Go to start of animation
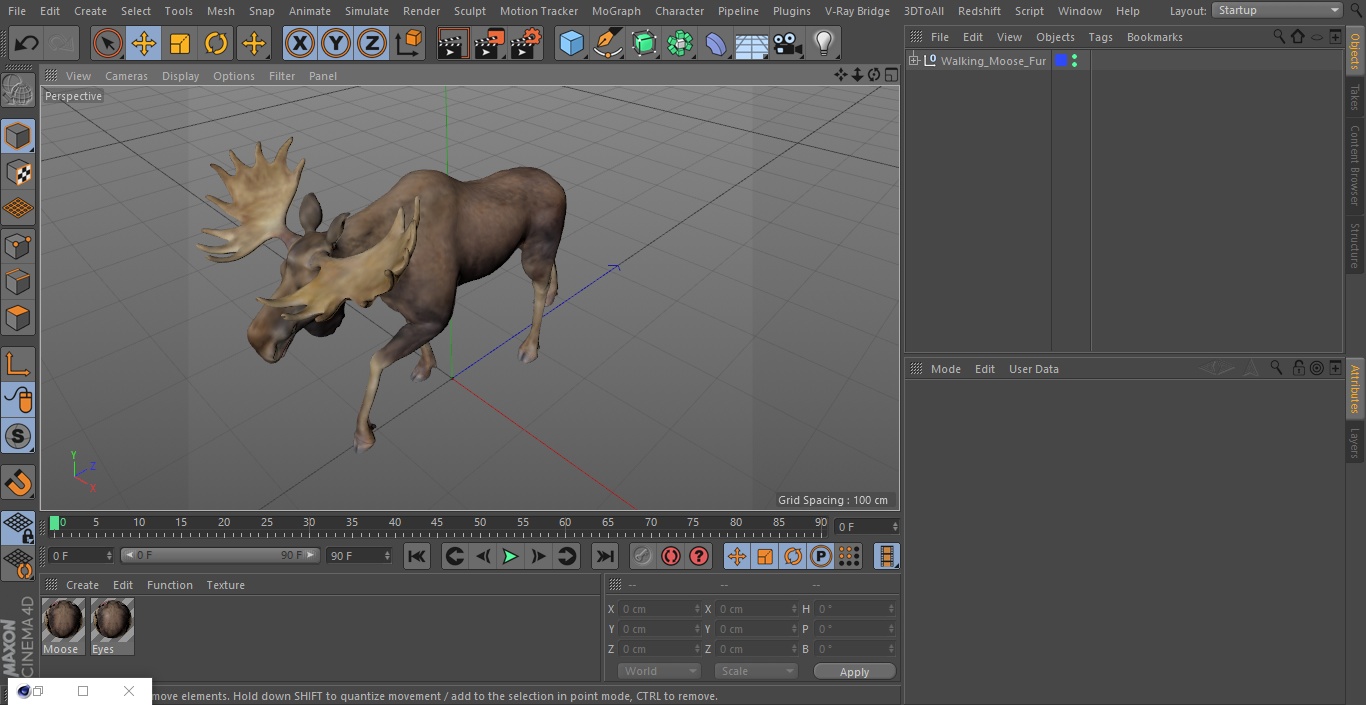The height and width of the screenshot is (705, 1366). click(x=417, y=556)
